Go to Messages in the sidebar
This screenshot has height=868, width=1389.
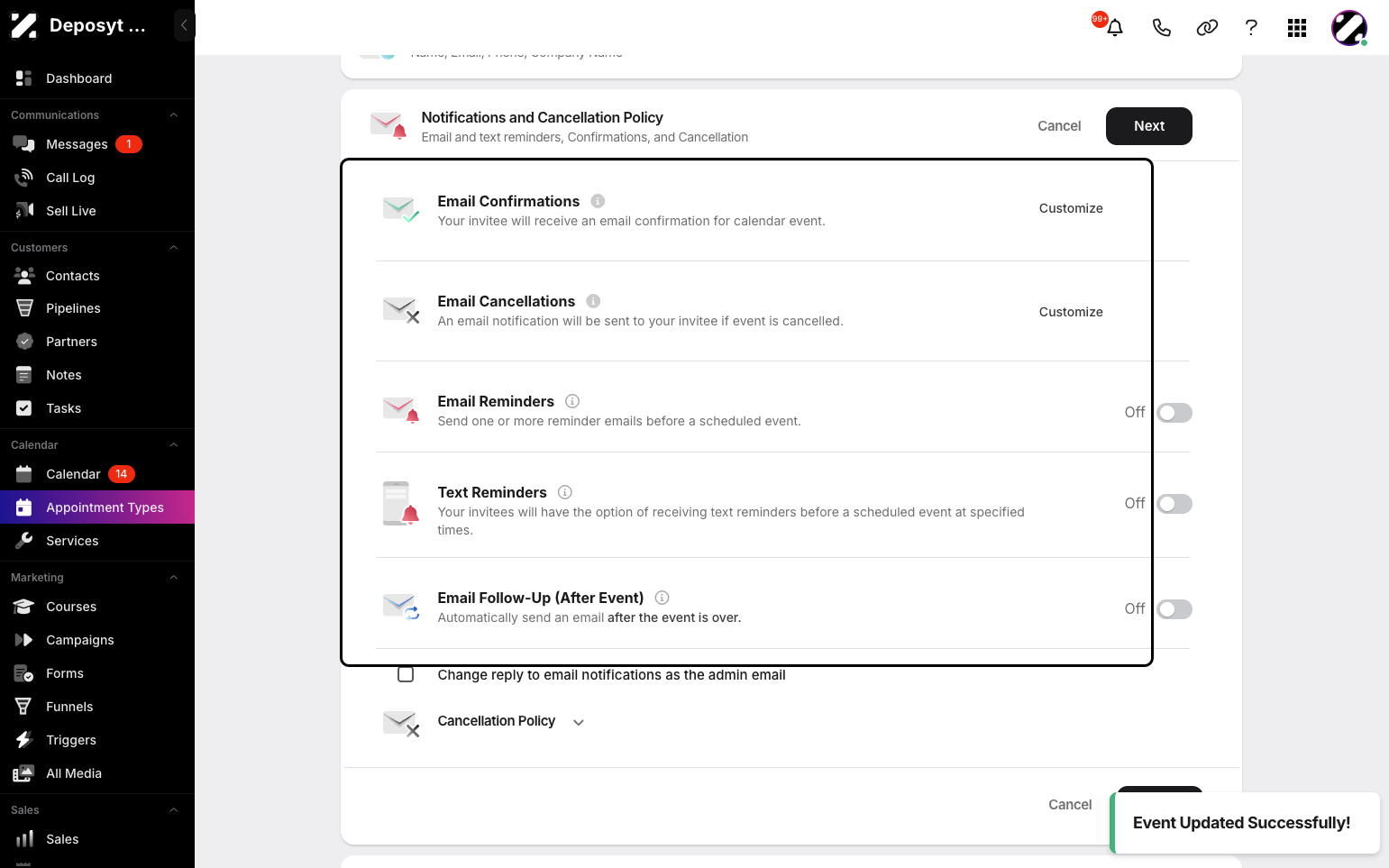[97, 144]
